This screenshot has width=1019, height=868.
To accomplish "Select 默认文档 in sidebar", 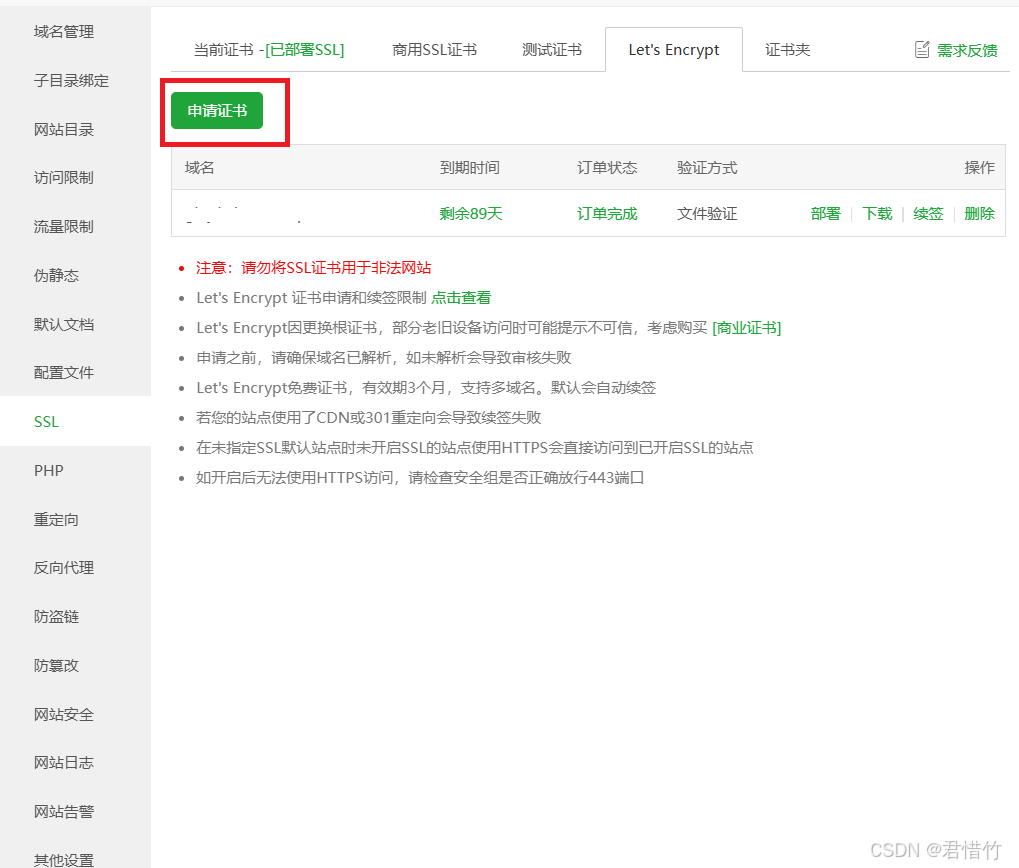I will [x=64, y=324].
